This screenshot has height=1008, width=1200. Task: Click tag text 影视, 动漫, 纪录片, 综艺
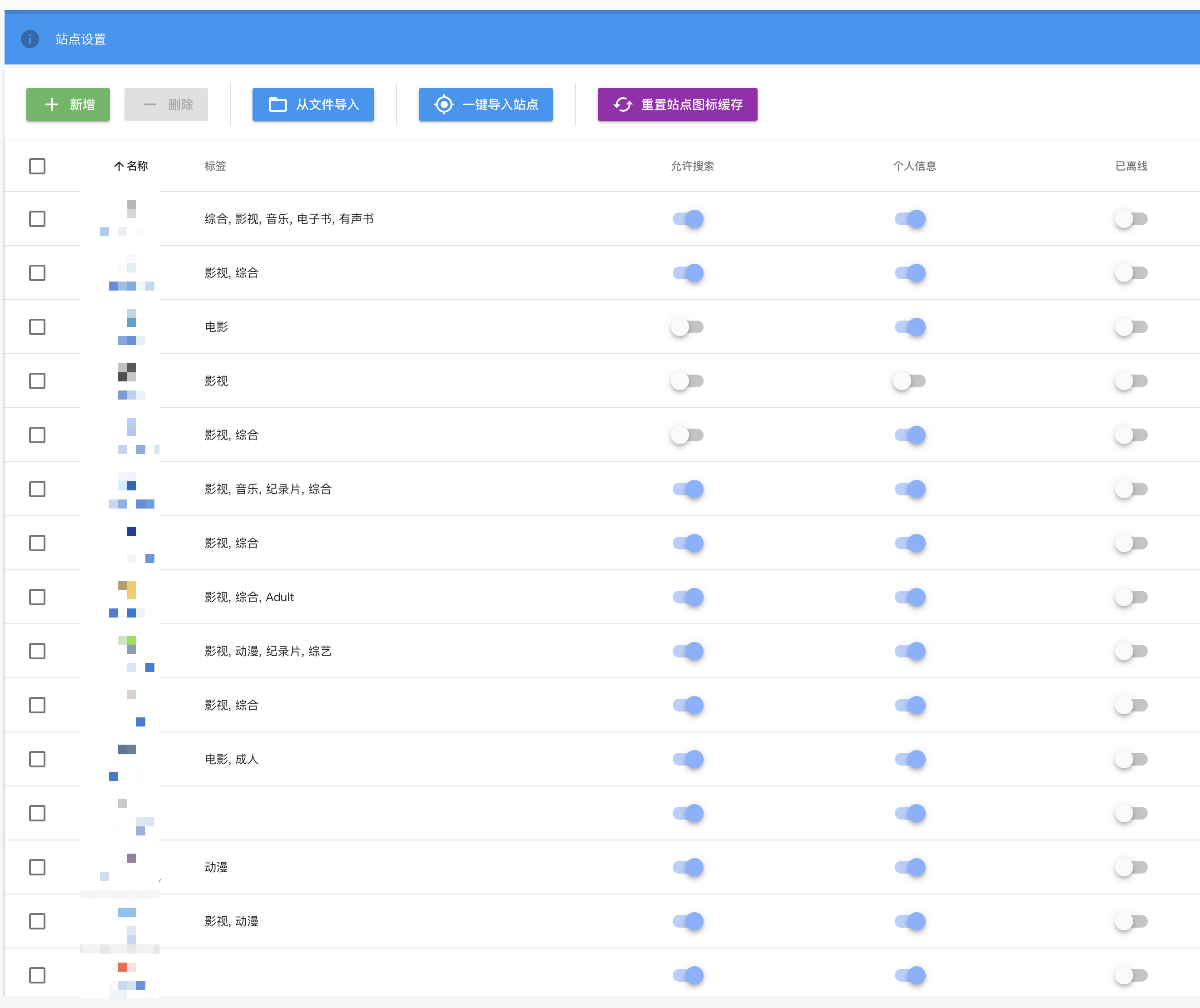pos(268,652)
